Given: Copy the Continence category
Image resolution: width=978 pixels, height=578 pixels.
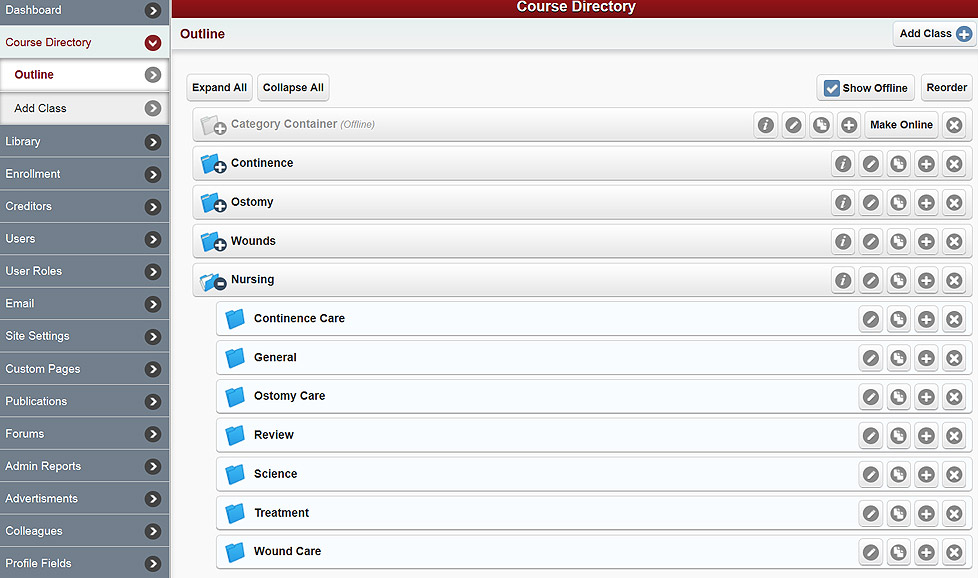Looking at the screenshot, I should point(898,164).
